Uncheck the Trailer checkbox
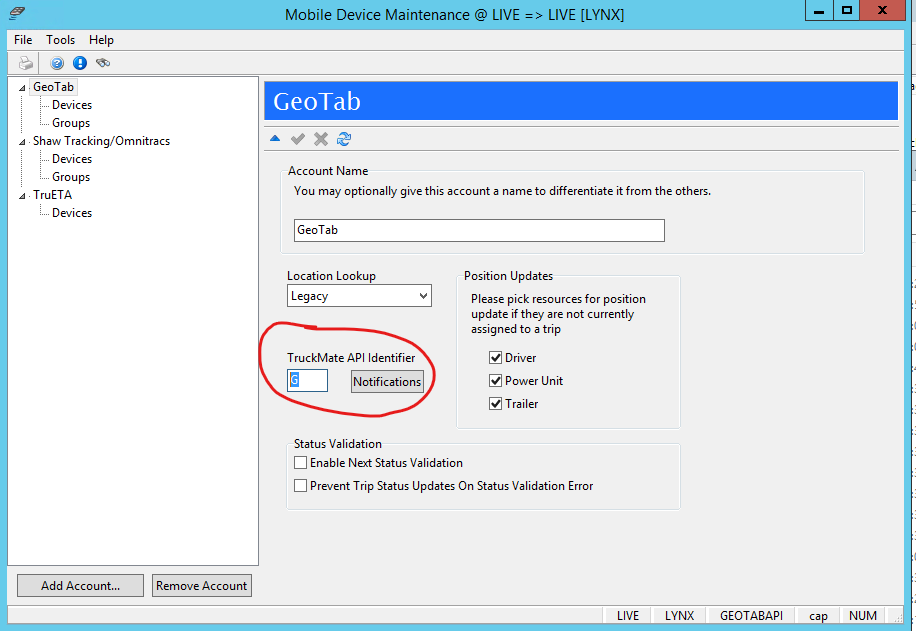916x631 pixels. 495,404
